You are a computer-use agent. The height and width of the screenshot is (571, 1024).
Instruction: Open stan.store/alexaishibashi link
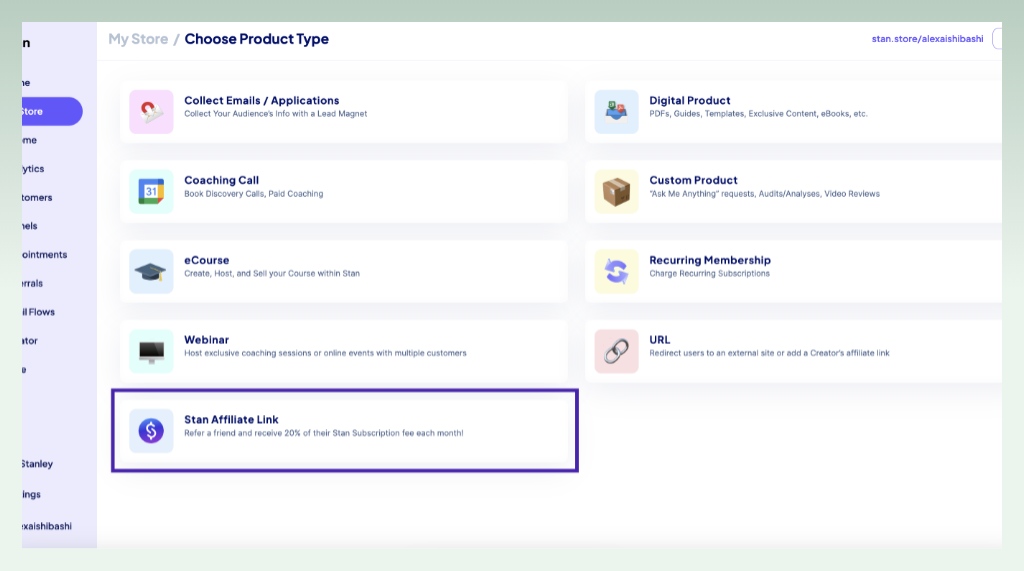[x=927, y=39]
